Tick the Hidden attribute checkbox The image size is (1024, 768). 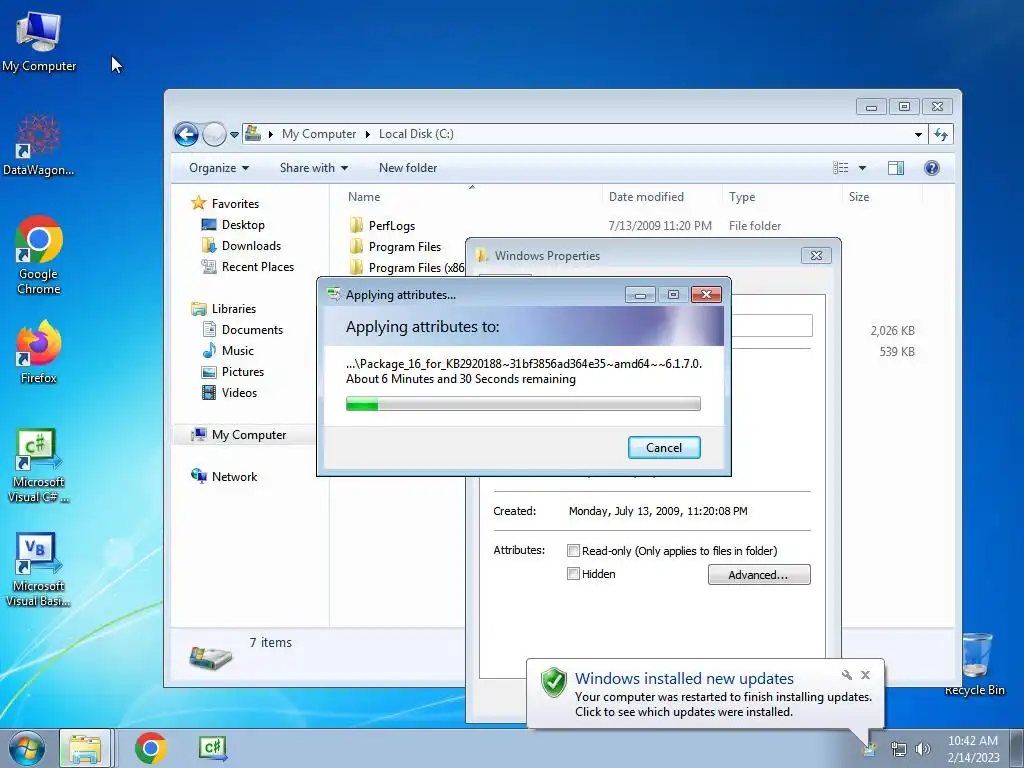click(573, 574)
